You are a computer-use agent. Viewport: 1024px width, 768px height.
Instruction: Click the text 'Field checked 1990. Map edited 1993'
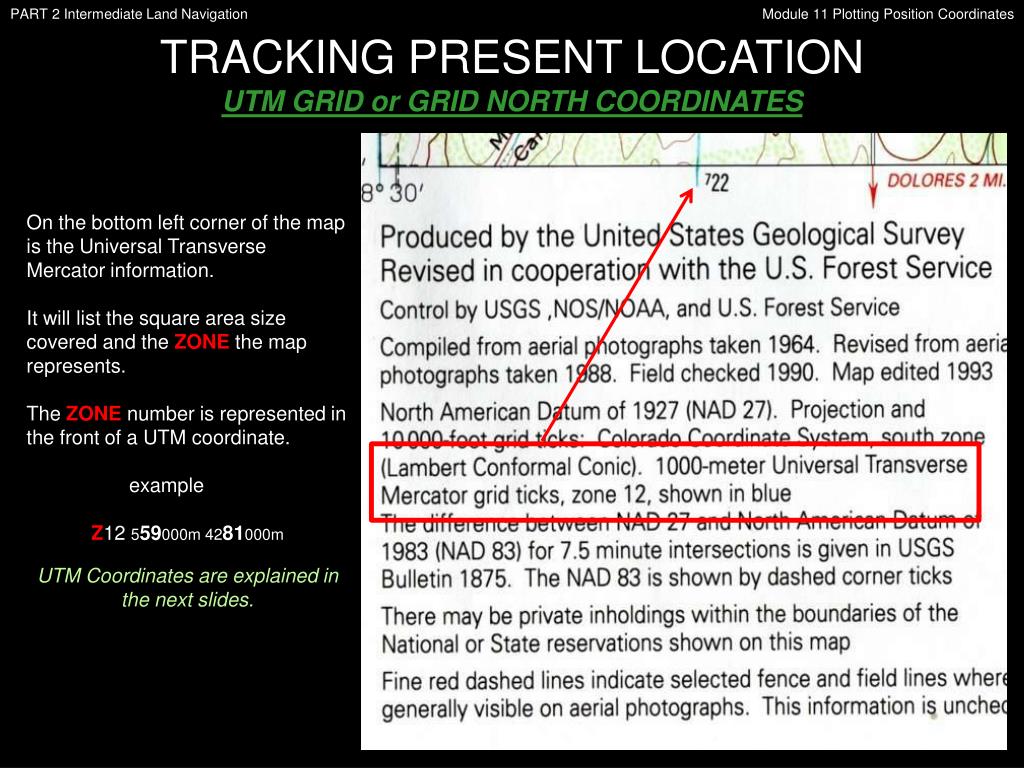(x=811, y=372)
